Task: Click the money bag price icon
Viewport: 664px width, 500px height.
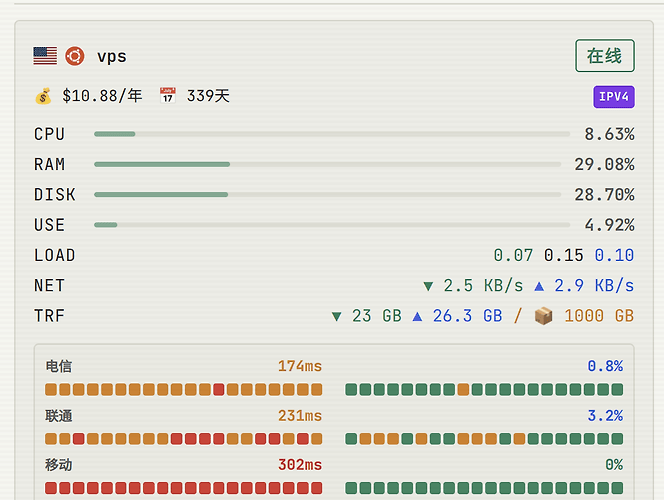Action: click(x=43, y=96)
